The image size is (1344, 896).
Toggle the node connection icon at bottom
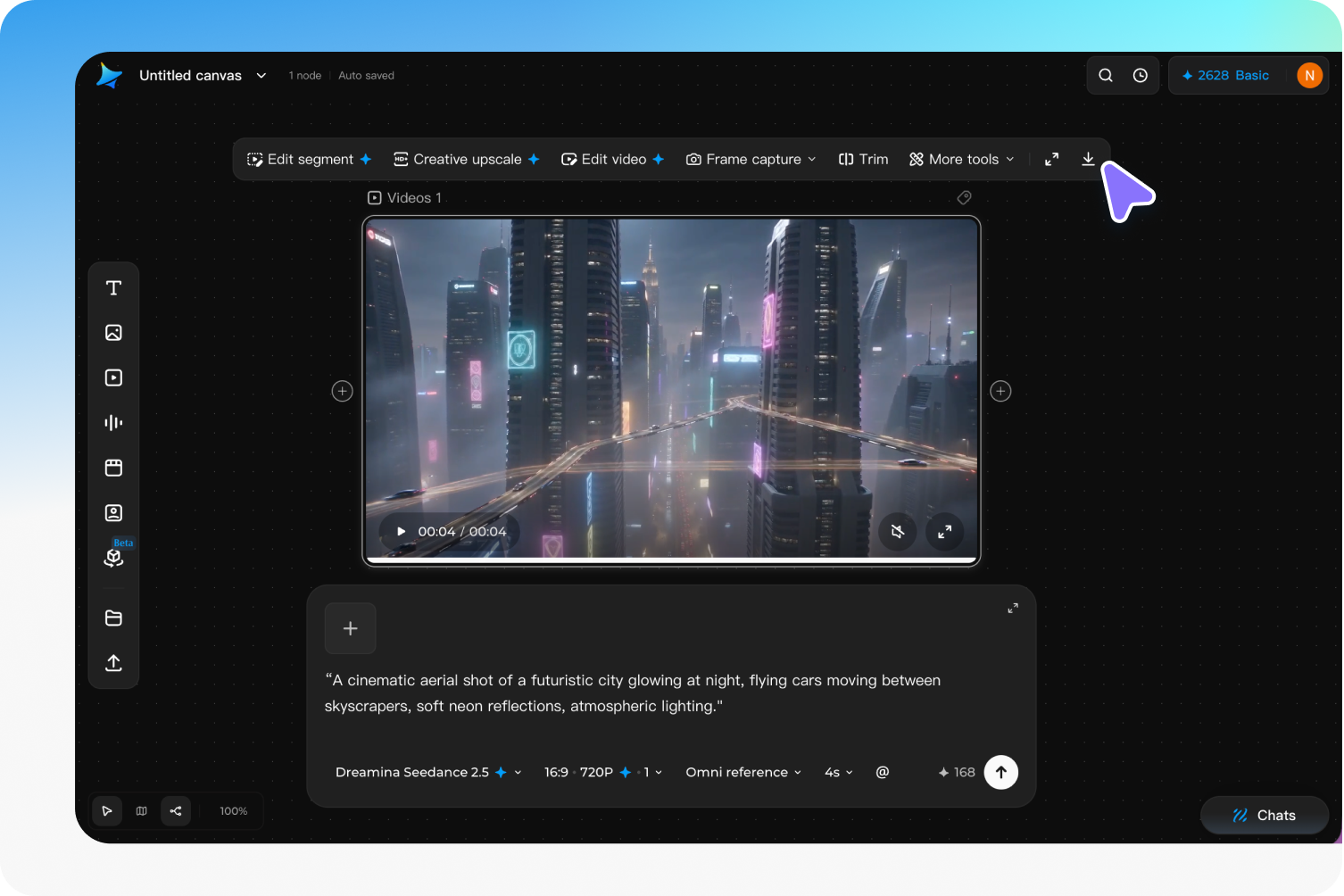coord(176,810)
